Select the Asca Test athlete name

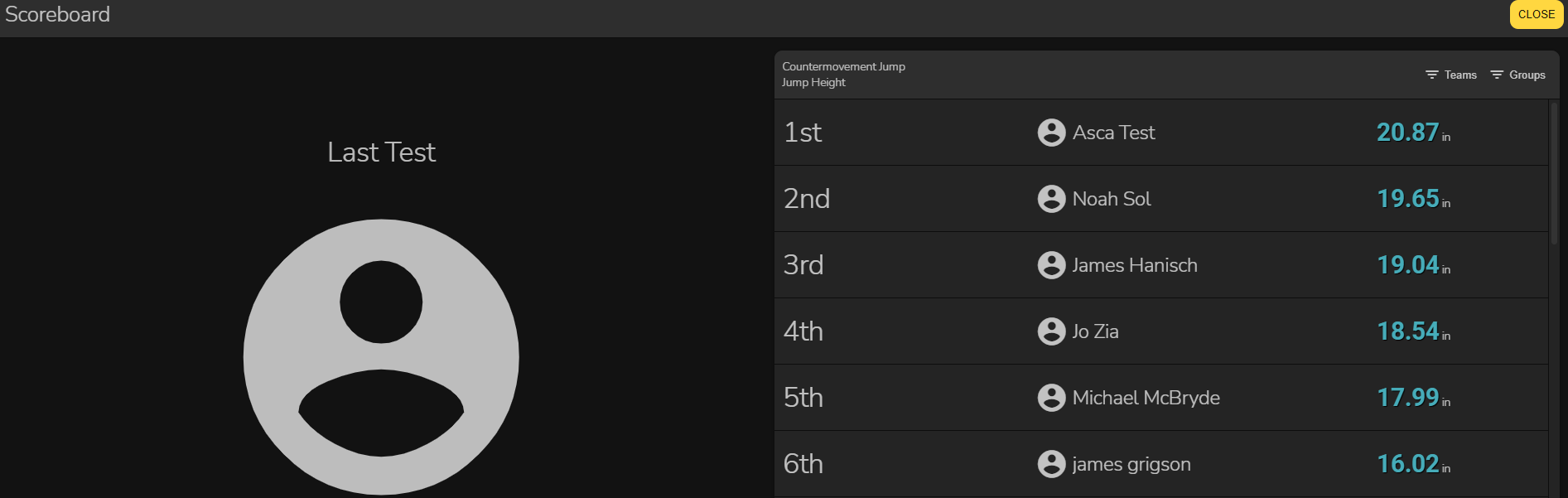click(1113, 133)
